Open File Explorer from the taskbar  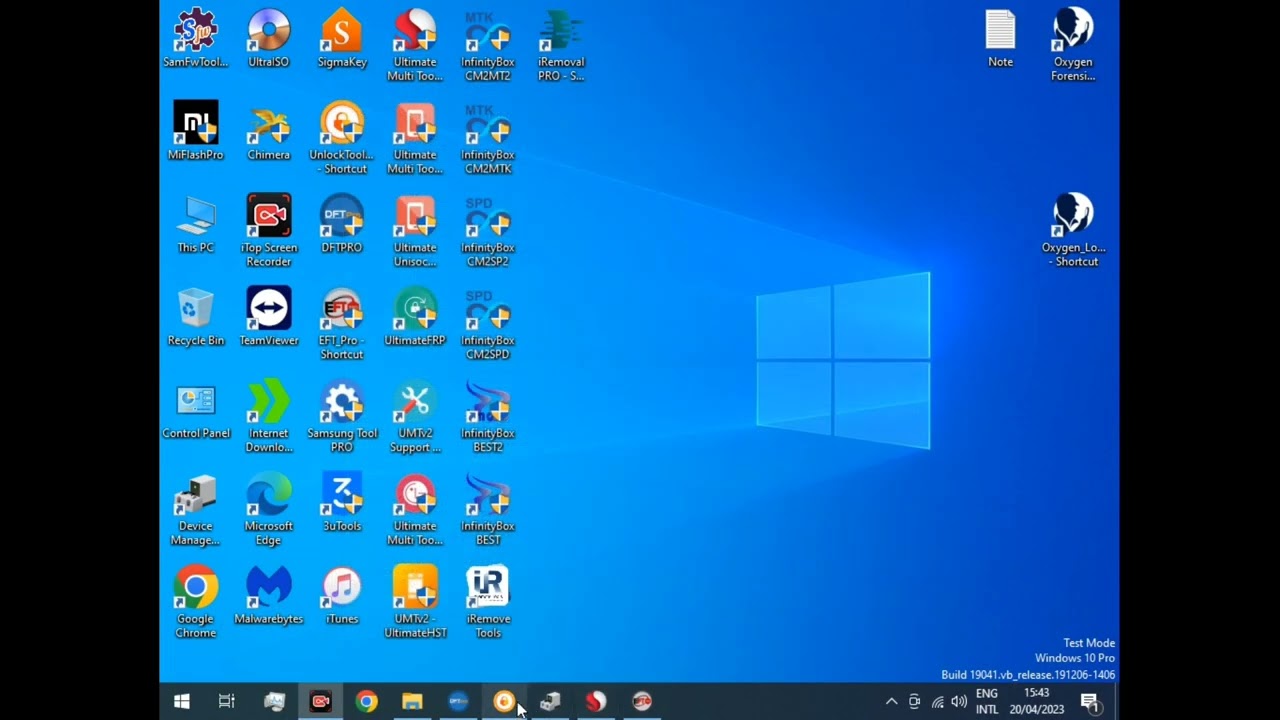tap(412, 702)
